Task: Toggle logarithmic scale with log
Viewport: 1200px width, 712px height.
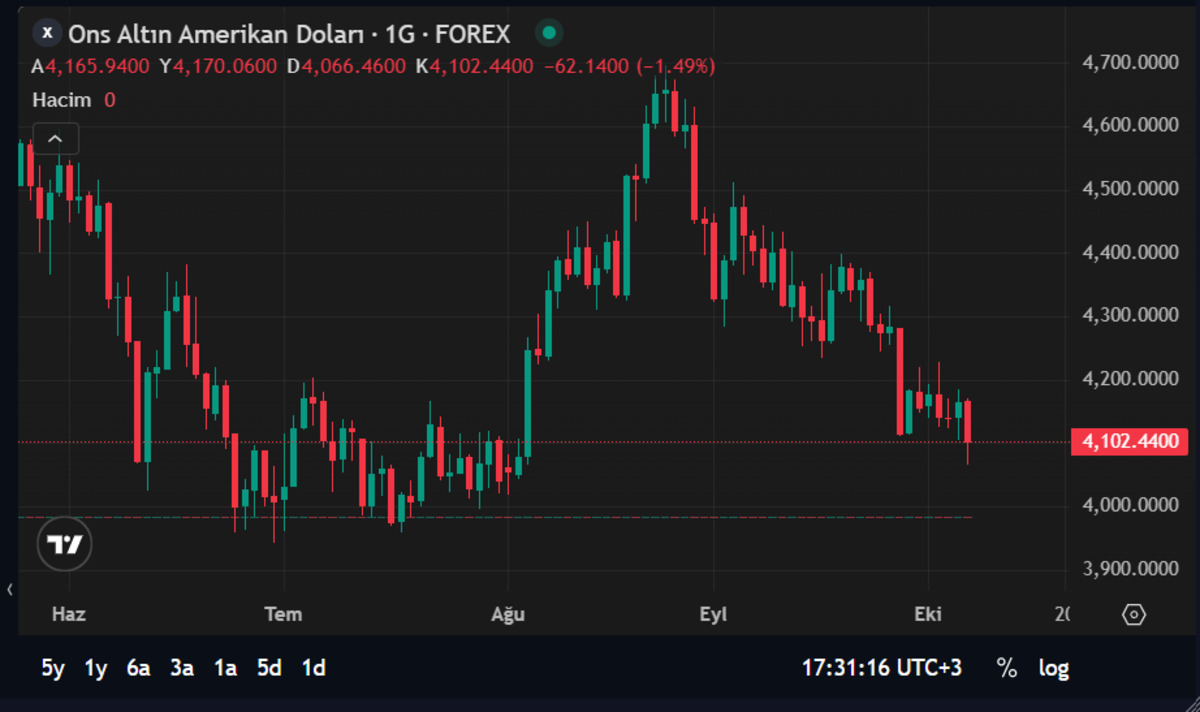Action: [x=1053, y=668]
